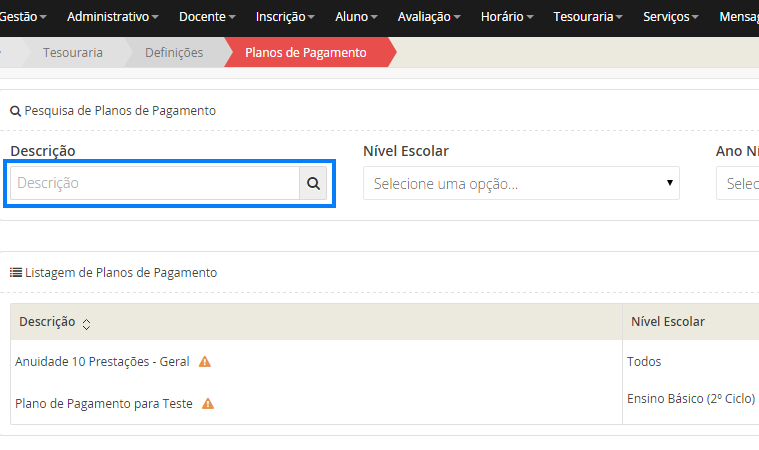Click warning icon beside Plano de Pagamento para Teste

208,404
